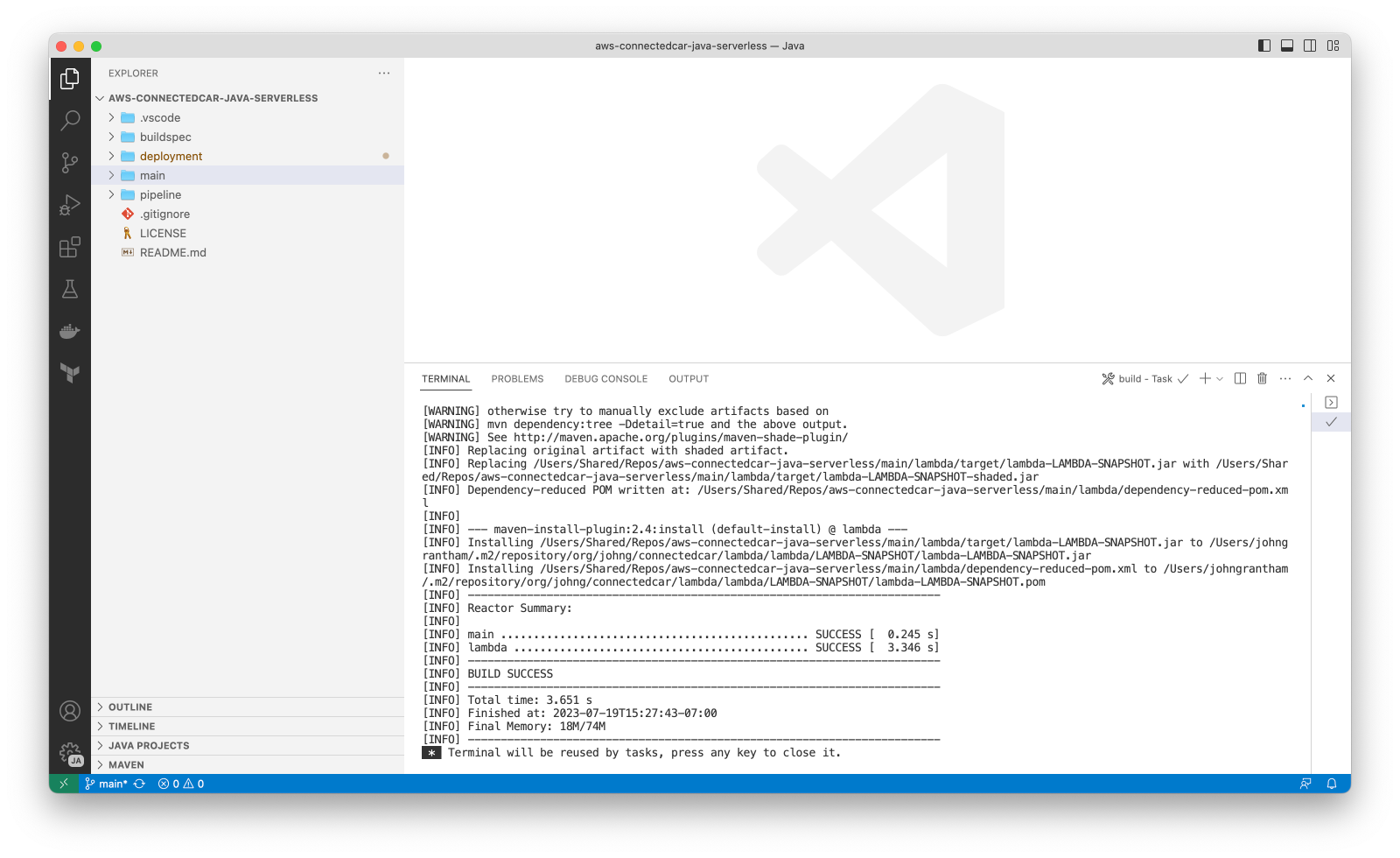Expand the main folder
The width and height of the screenshot is (1400, 858).
tap(111, 175)
